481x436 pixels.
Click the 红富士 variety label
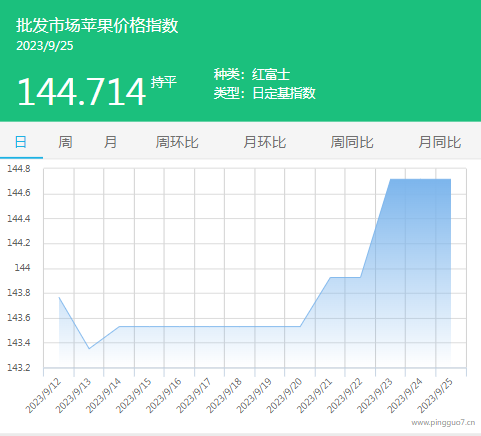pyautogui.click(x=271, y=74)
